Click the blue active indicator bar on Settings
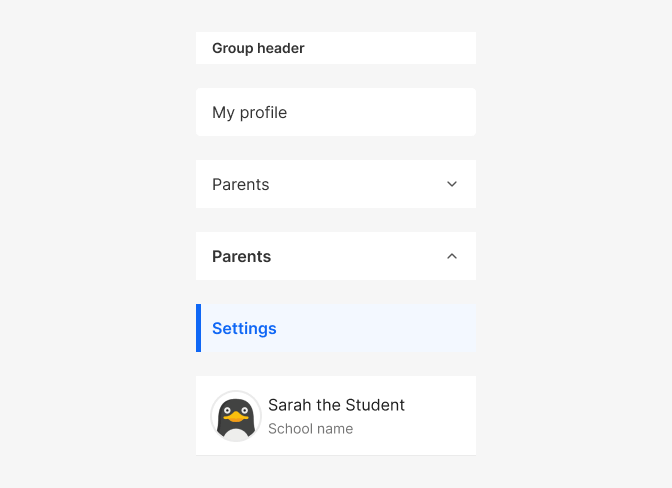This screenshot has width=672, height=488. pyautogui.click(x=198, y=328)
